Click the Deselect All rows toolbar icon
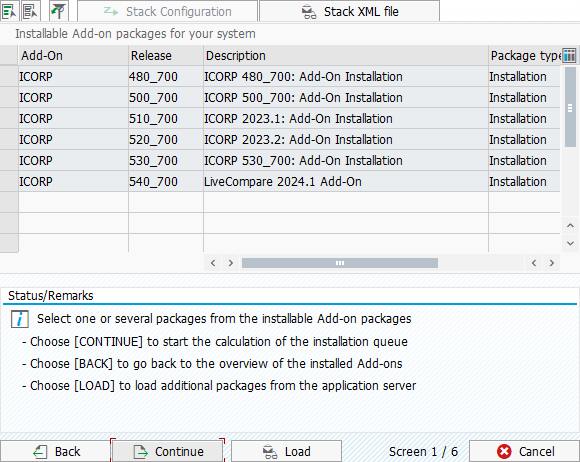The height and width of the screenshot is (462, 580). [x=30, y=11]
